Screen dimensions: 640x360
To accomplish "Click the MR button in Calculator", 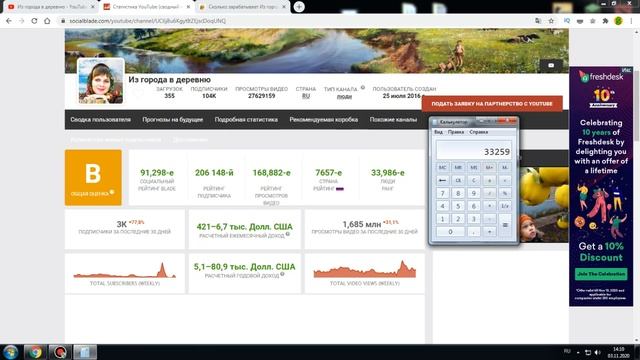I will tap(458, 167).
